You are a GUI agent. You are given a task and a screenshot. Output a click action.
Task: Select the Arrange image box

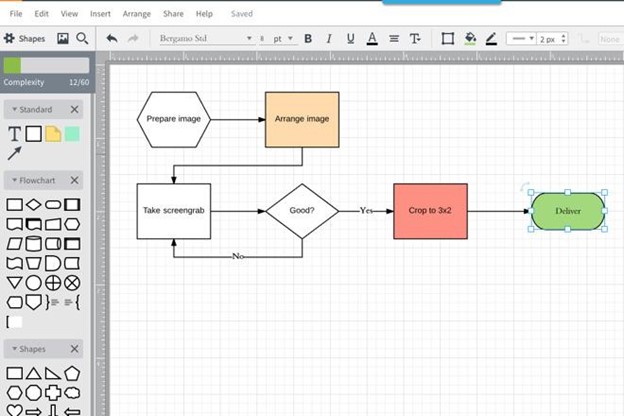pos(302,119)
